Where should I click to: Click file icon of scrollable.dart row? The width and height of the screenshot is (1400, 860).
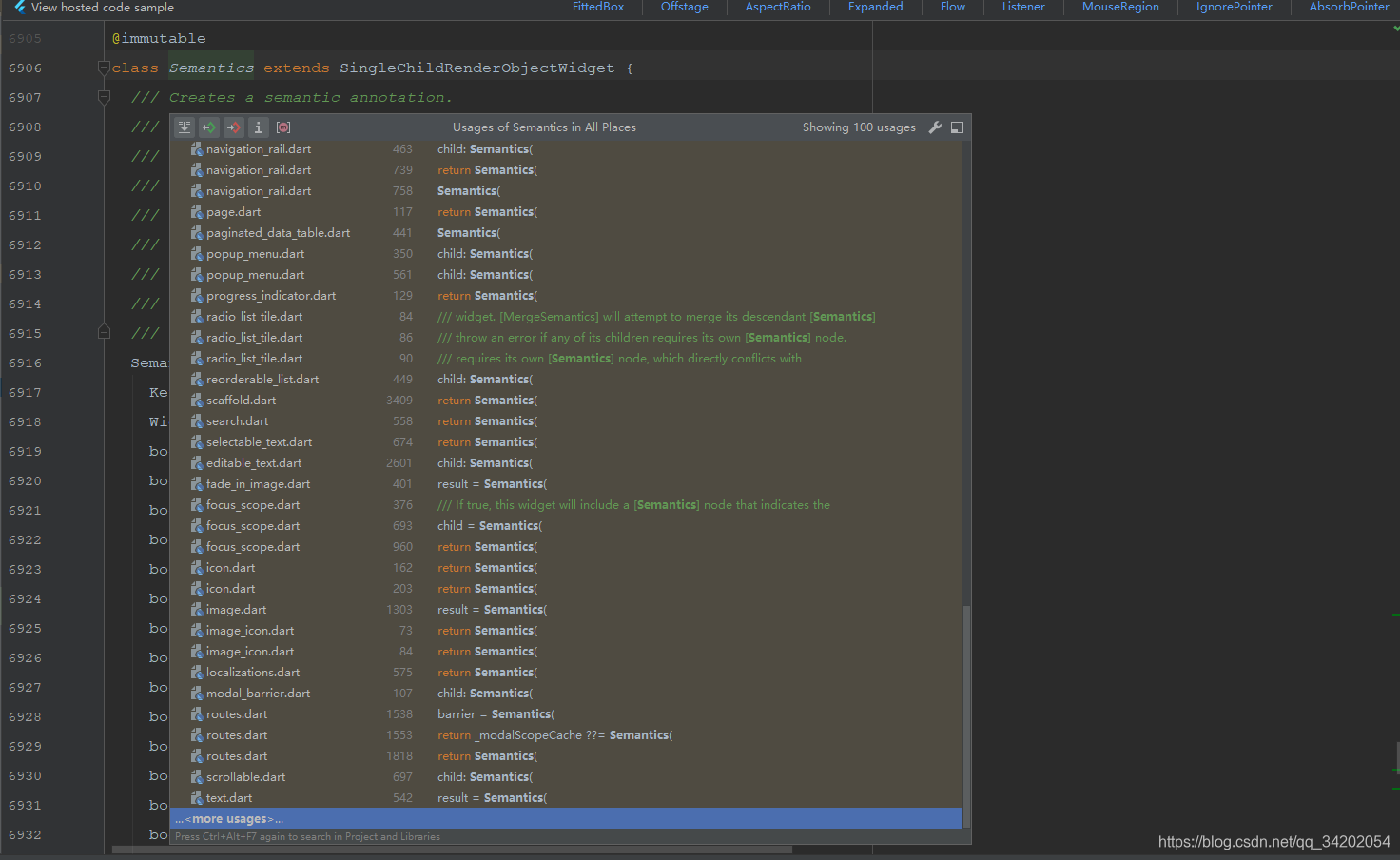point(197,777)
